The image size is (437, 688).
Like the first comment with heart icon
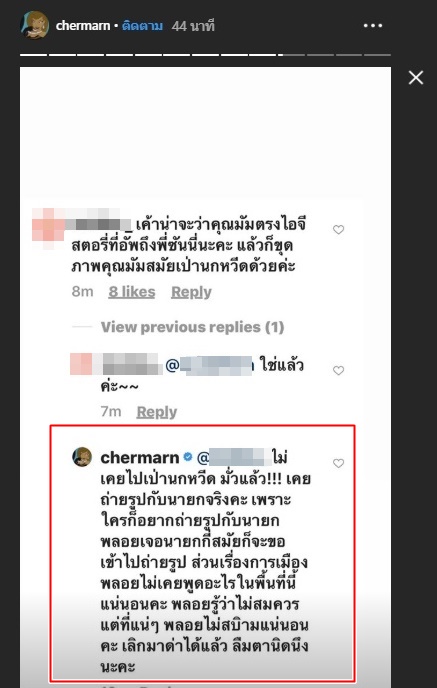pyautogui.click(x=338, y=229)
